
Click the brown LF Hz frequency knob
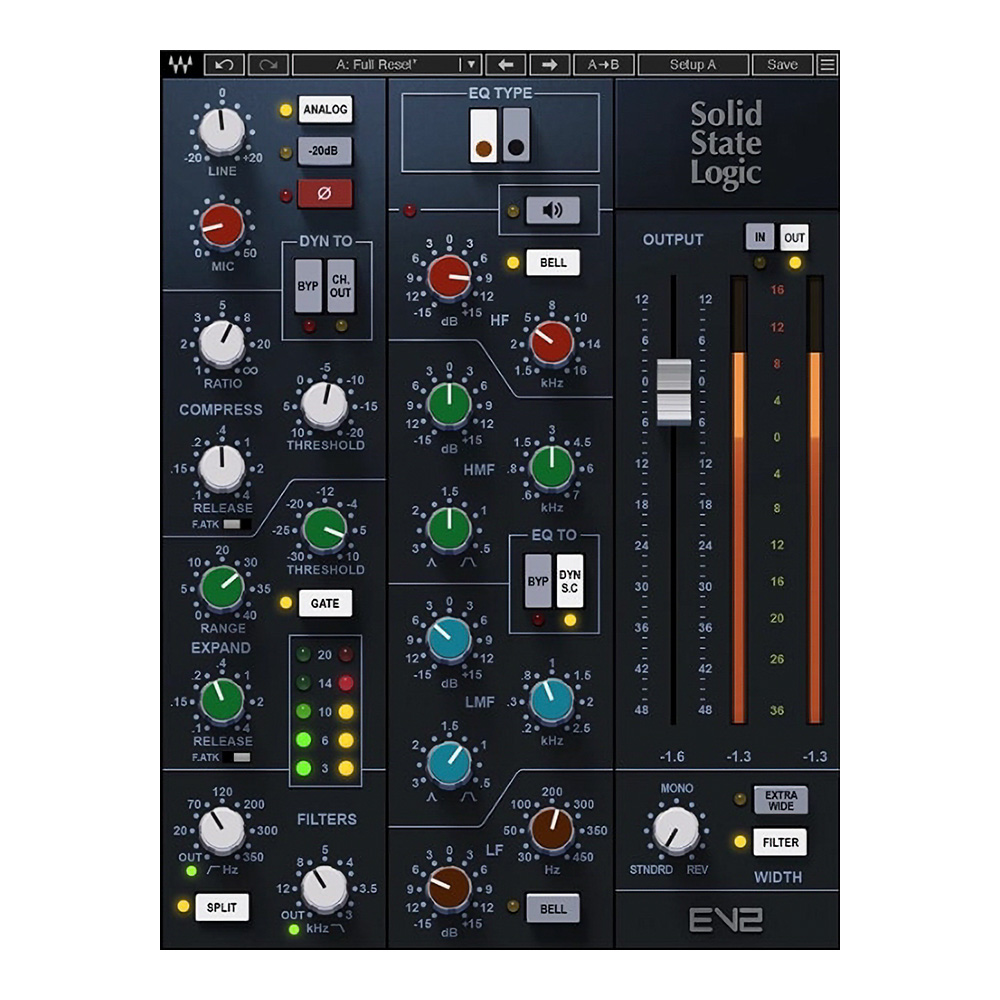pos(552,829)
